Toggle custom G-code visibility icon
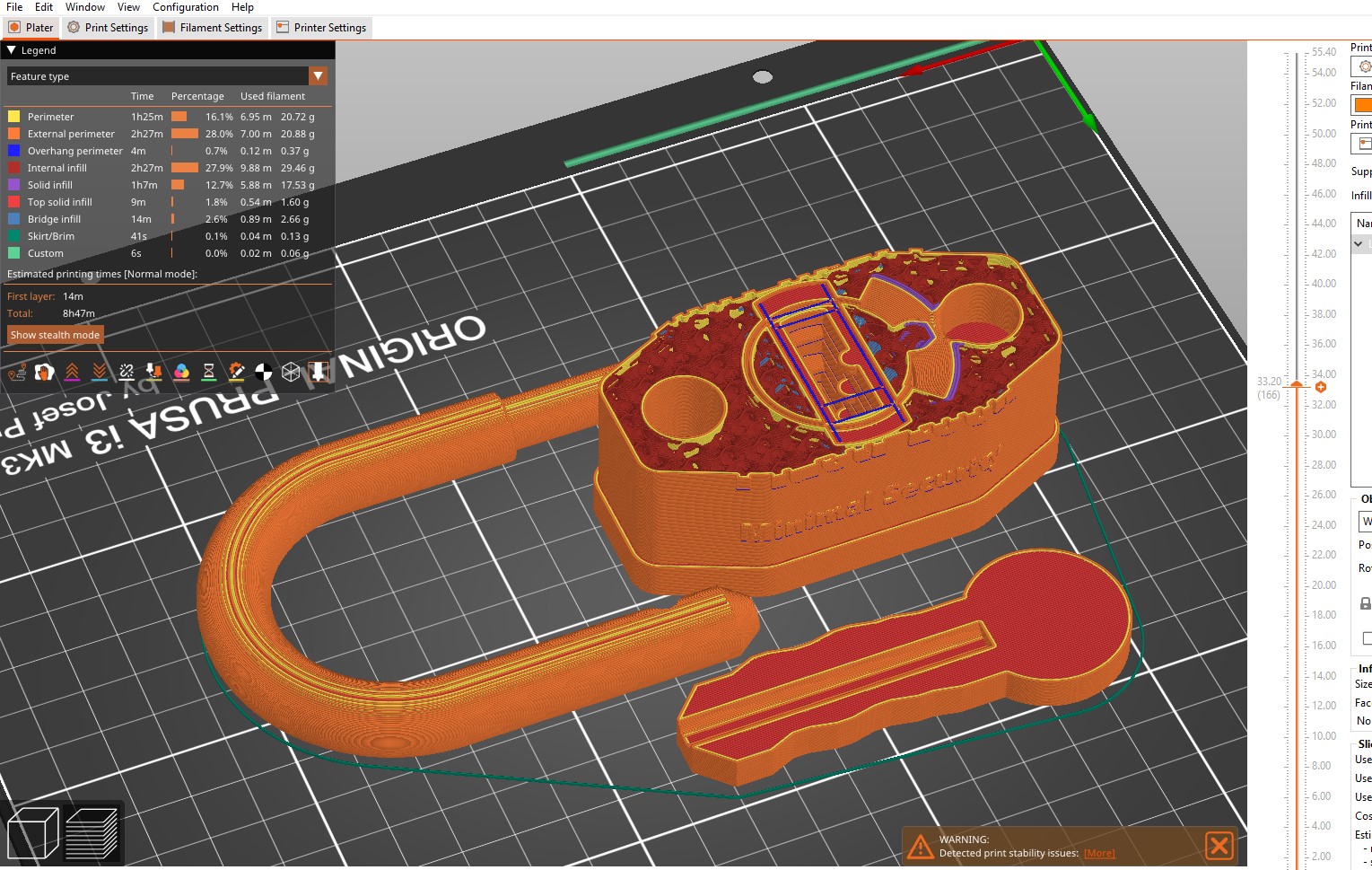 tap(236, 372)
